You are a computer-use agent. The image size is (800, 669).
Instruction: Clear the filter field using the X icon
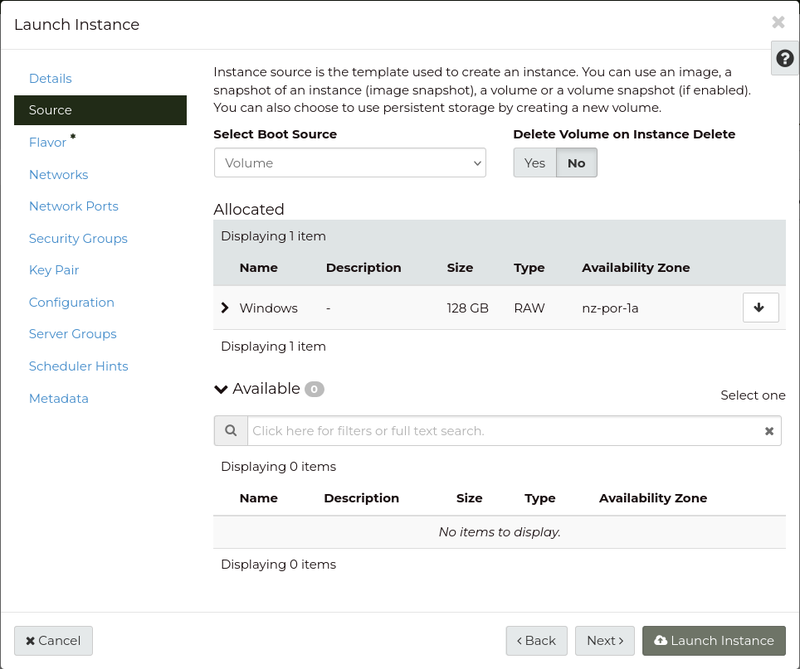(768, 430)
